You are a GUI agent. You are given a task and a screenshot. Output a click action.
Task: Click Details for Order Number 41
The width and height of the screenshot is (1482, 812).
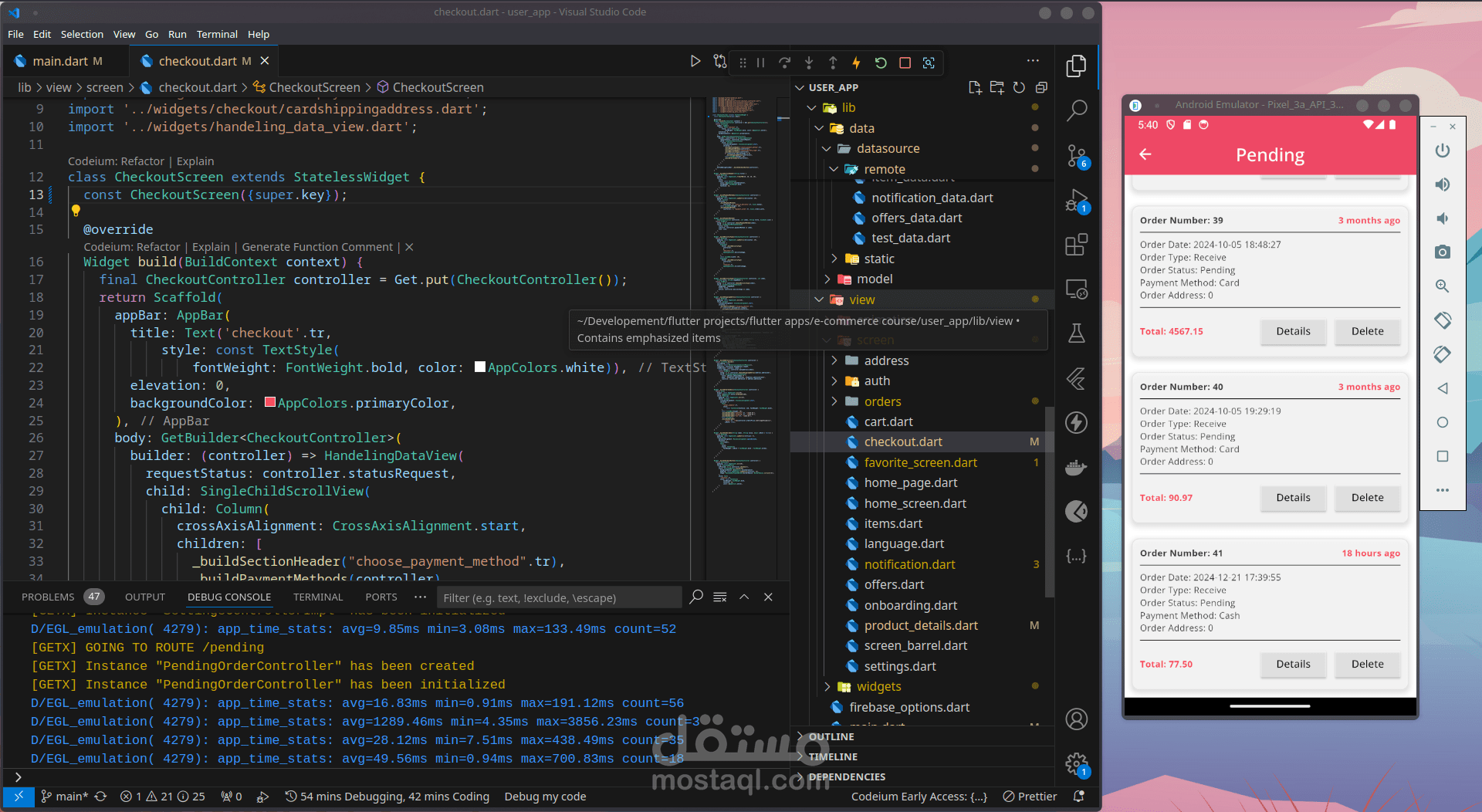(1293, 664)
